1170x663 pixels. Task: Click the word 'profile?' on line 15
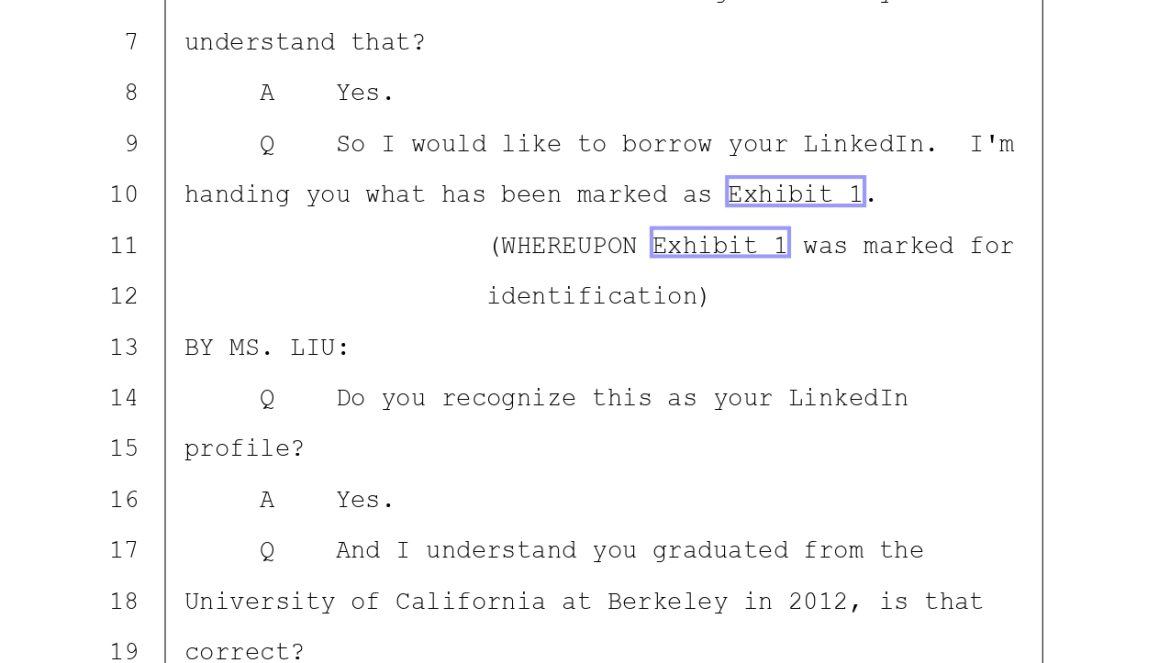pos(244,449)
